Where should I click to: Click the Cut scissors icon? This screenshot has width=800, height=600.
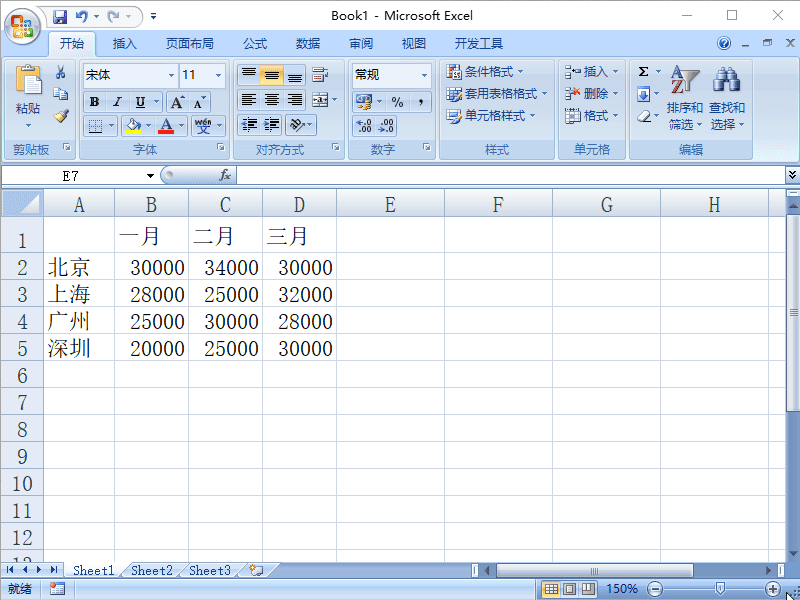click(61, 72)
